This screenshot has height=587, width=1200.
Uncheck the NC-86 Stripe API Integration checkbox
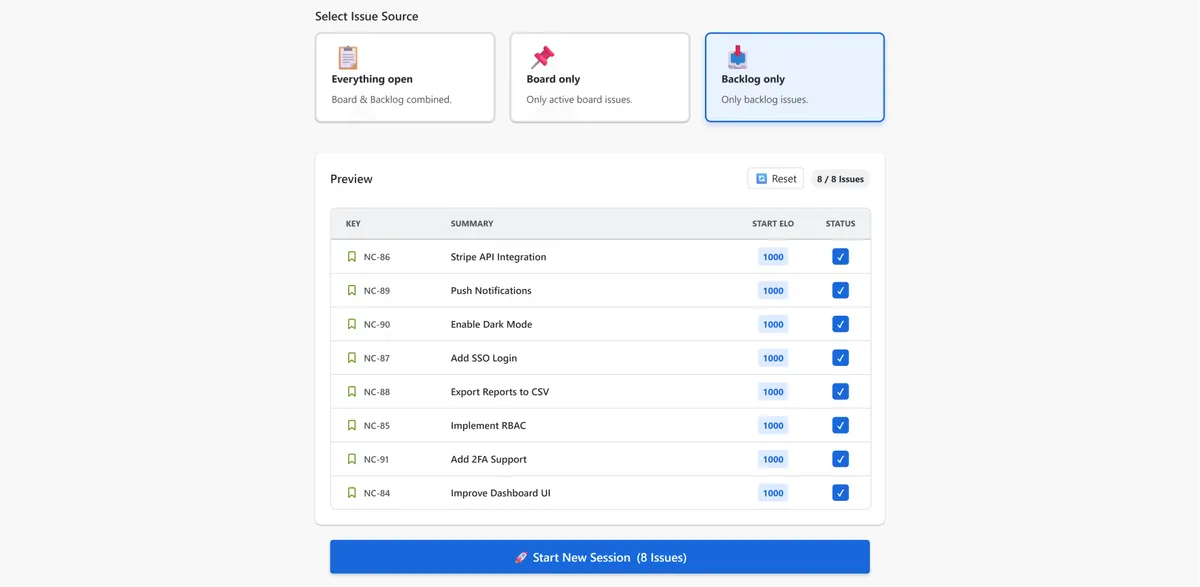pos(840,257)
